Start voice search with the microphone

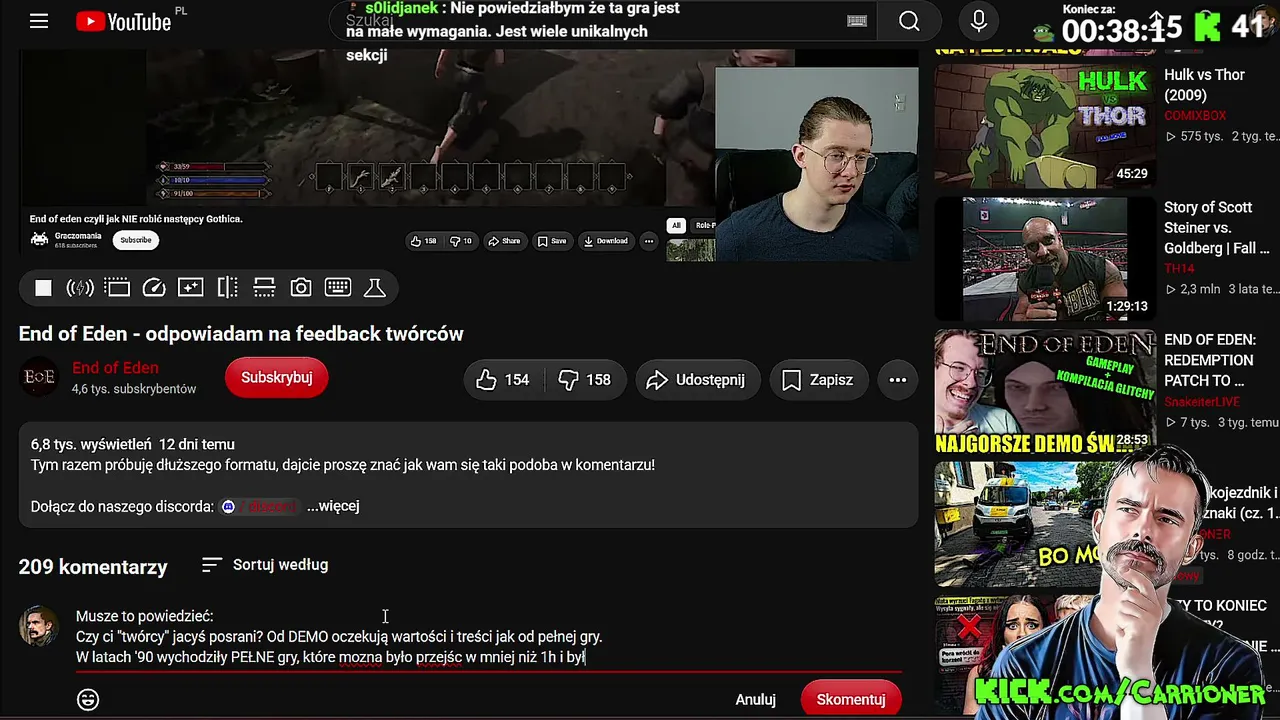click(979, 21)
